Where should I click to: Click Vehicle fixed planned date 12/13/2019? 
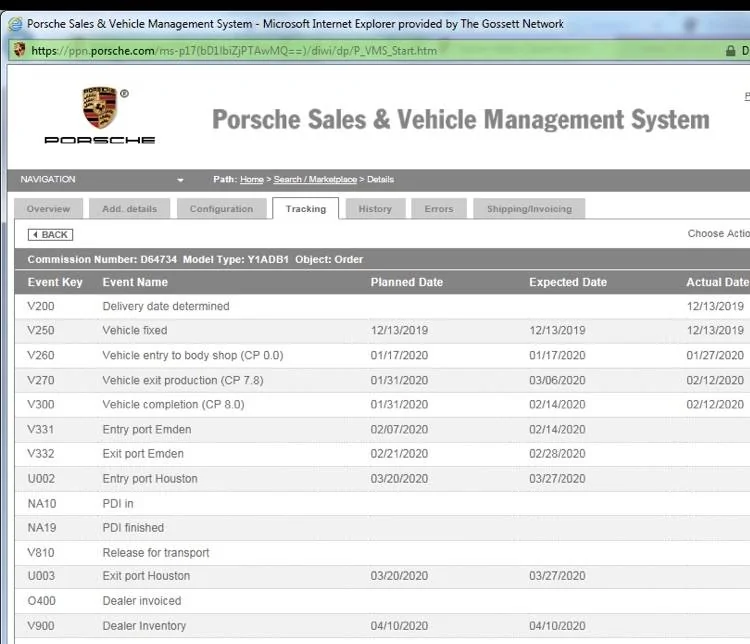[399, 330]
